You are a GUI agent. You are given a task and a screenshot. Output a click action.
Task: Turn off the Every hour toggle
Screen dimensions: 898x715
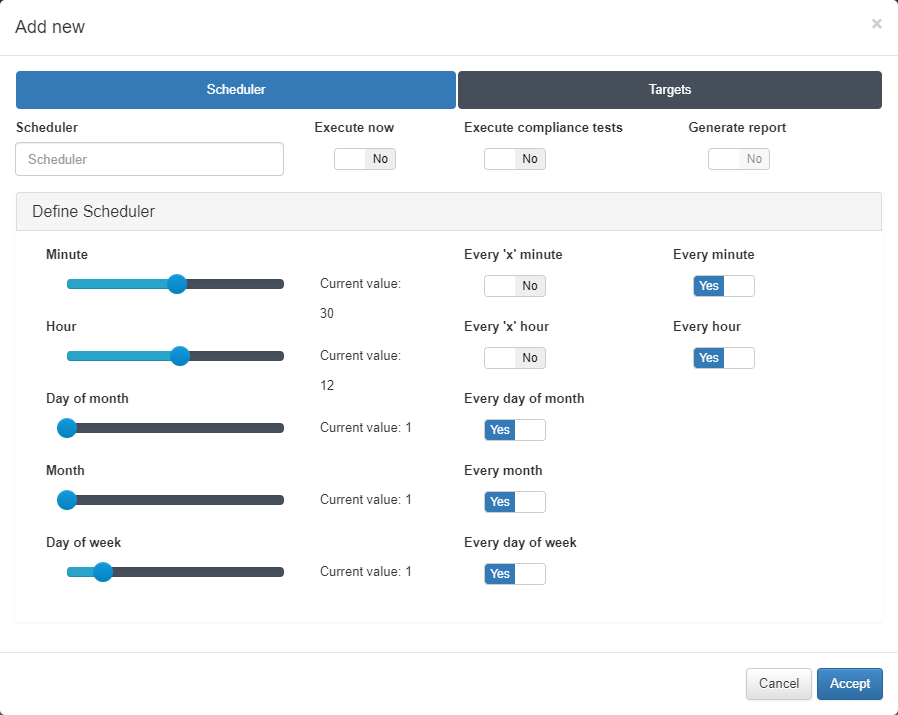(x=724, y=358)
